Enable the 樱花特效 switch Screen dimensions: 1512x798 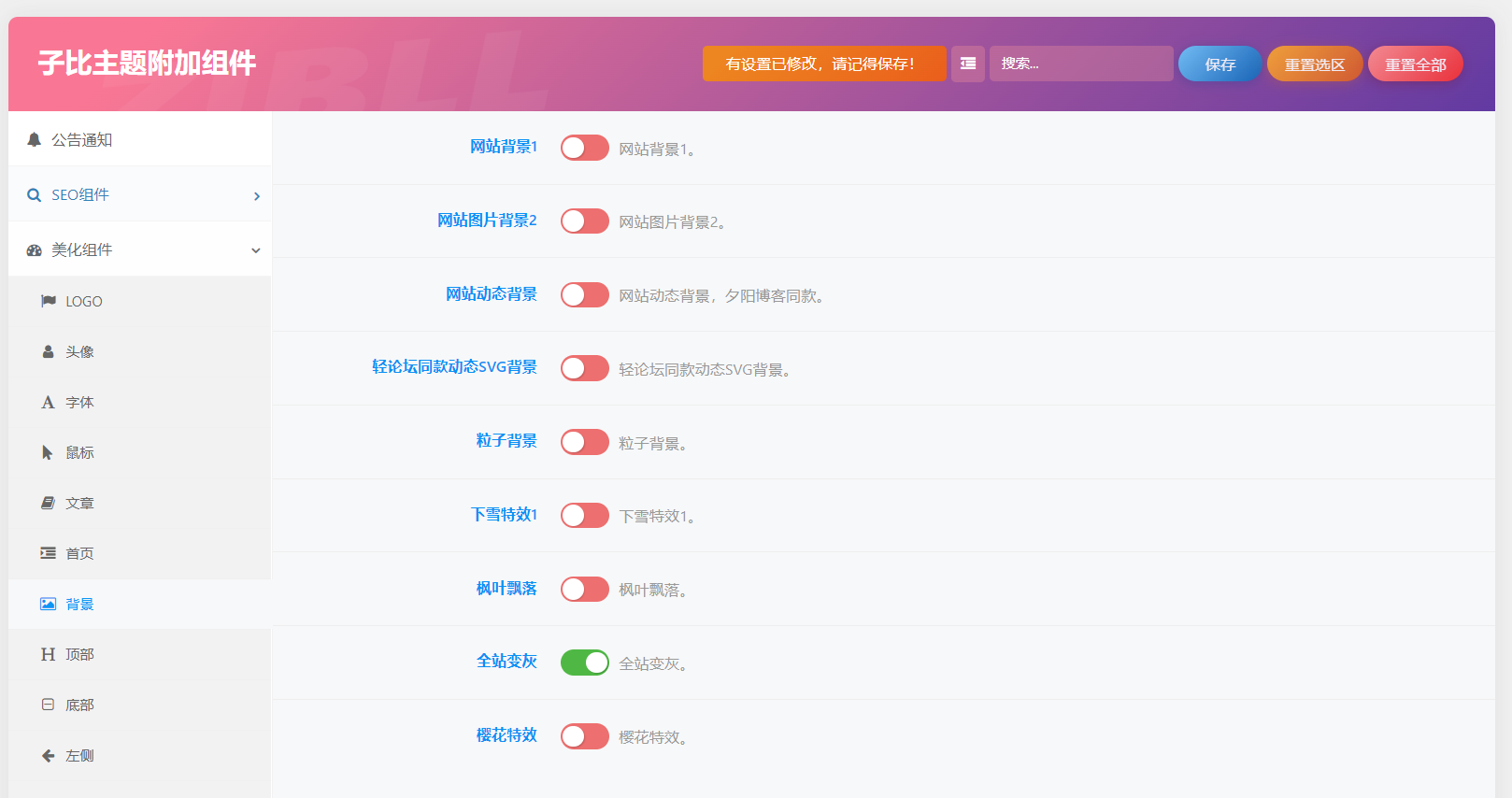point(585,736)
